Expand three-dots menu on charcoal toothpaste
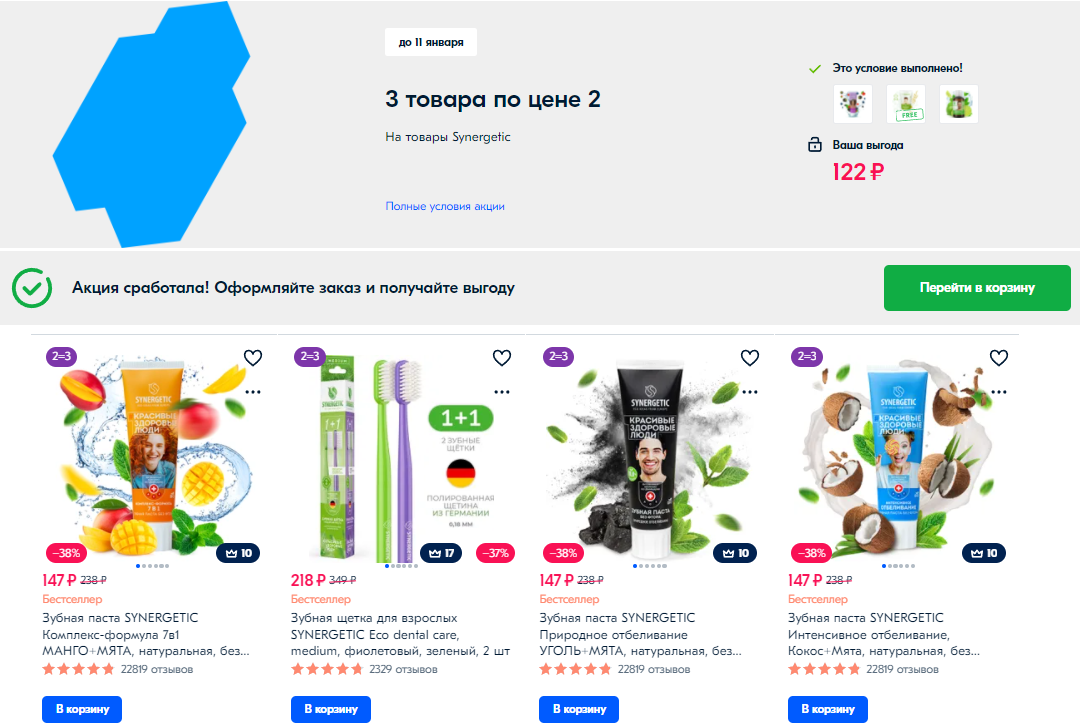Viewport: 1080px width, 725px height. click(x=749, y=392)
